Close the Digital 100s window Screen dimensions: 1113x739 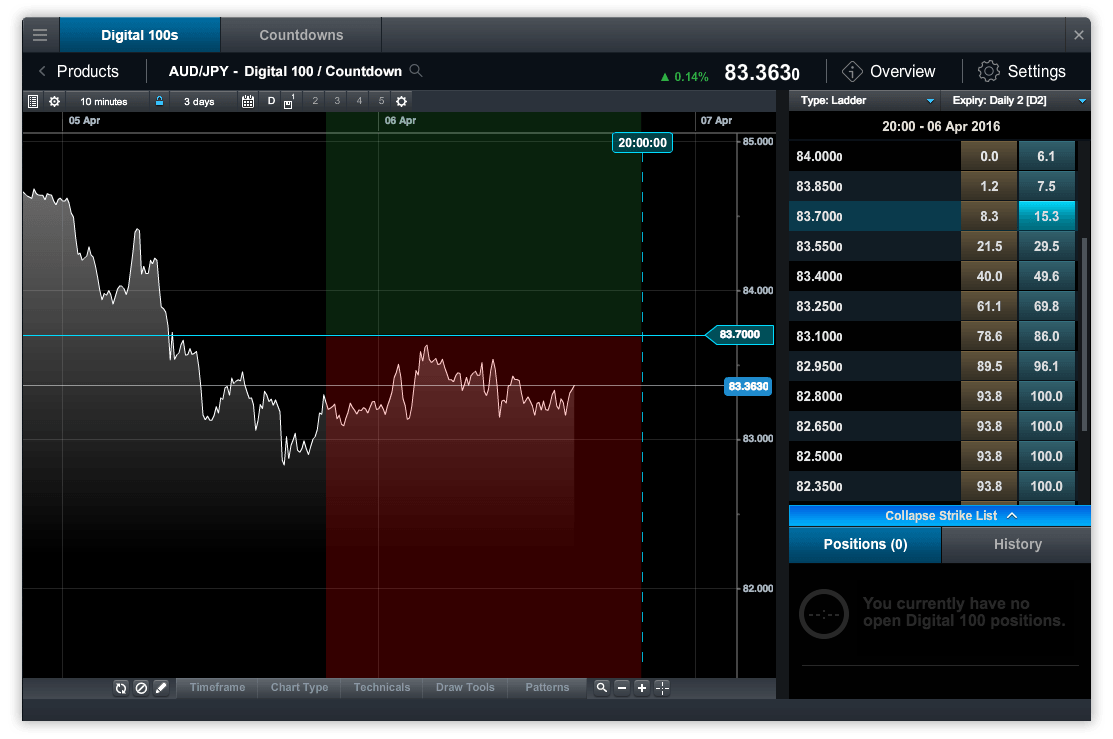tap(1078, 35)
